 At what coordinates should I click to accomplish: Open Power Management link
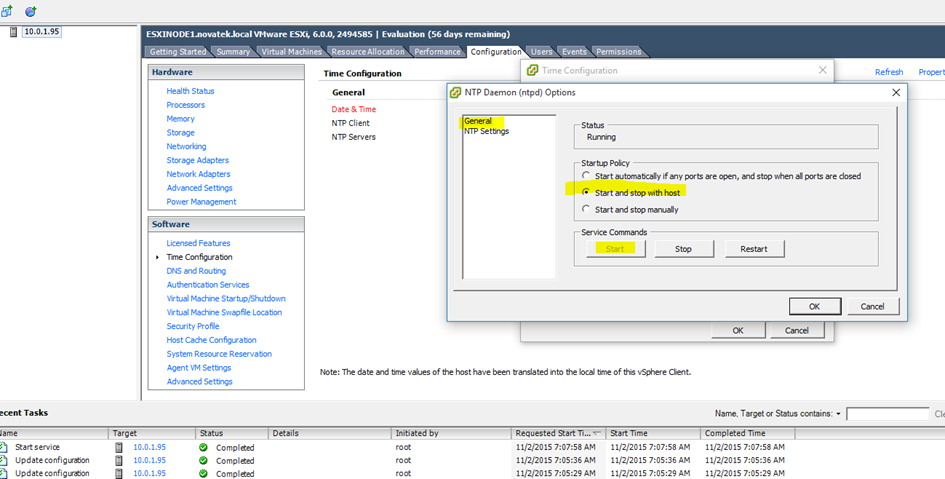(x=201, y=202)
